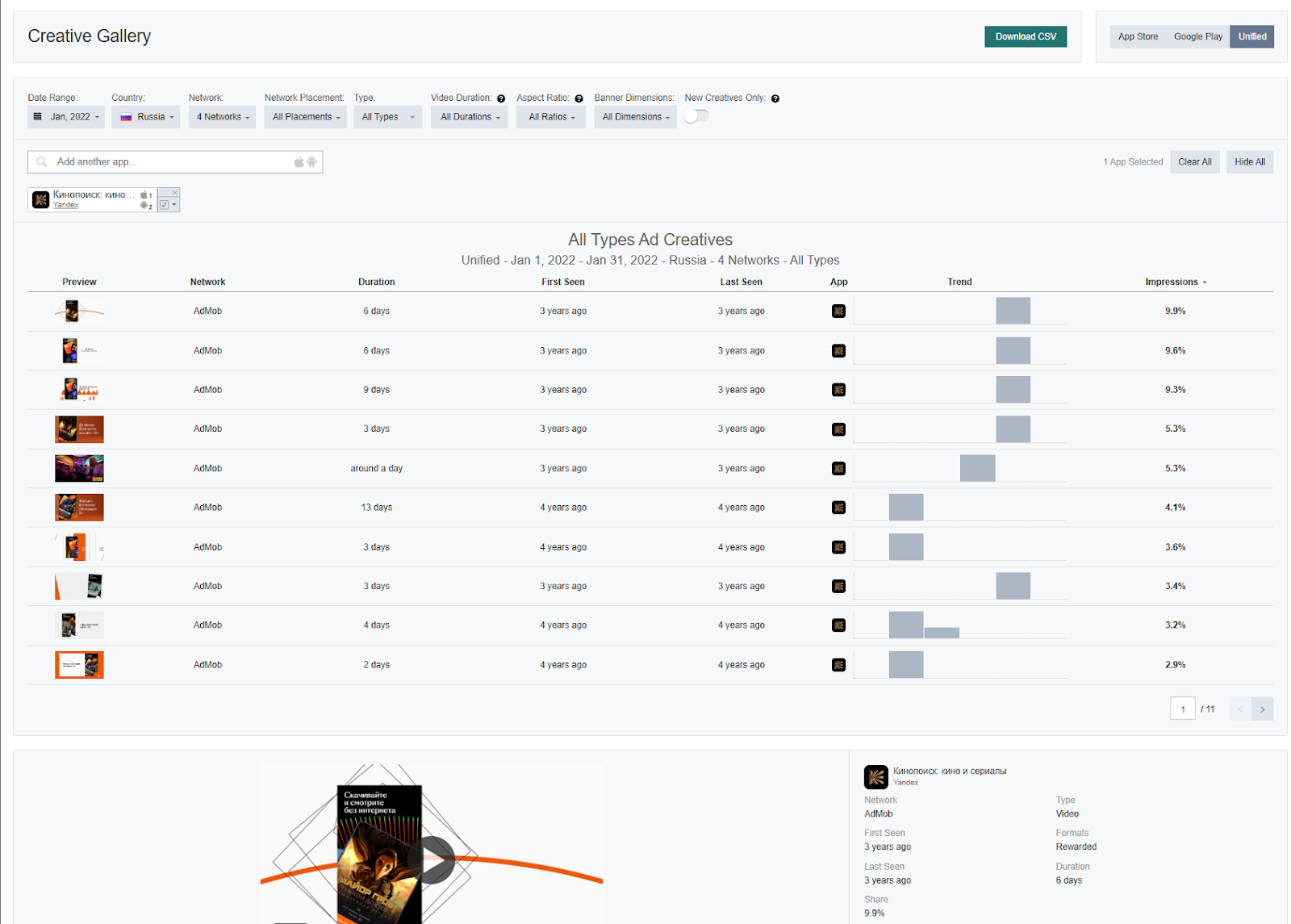Switch to the Google Play tab

coord(1198,36)
